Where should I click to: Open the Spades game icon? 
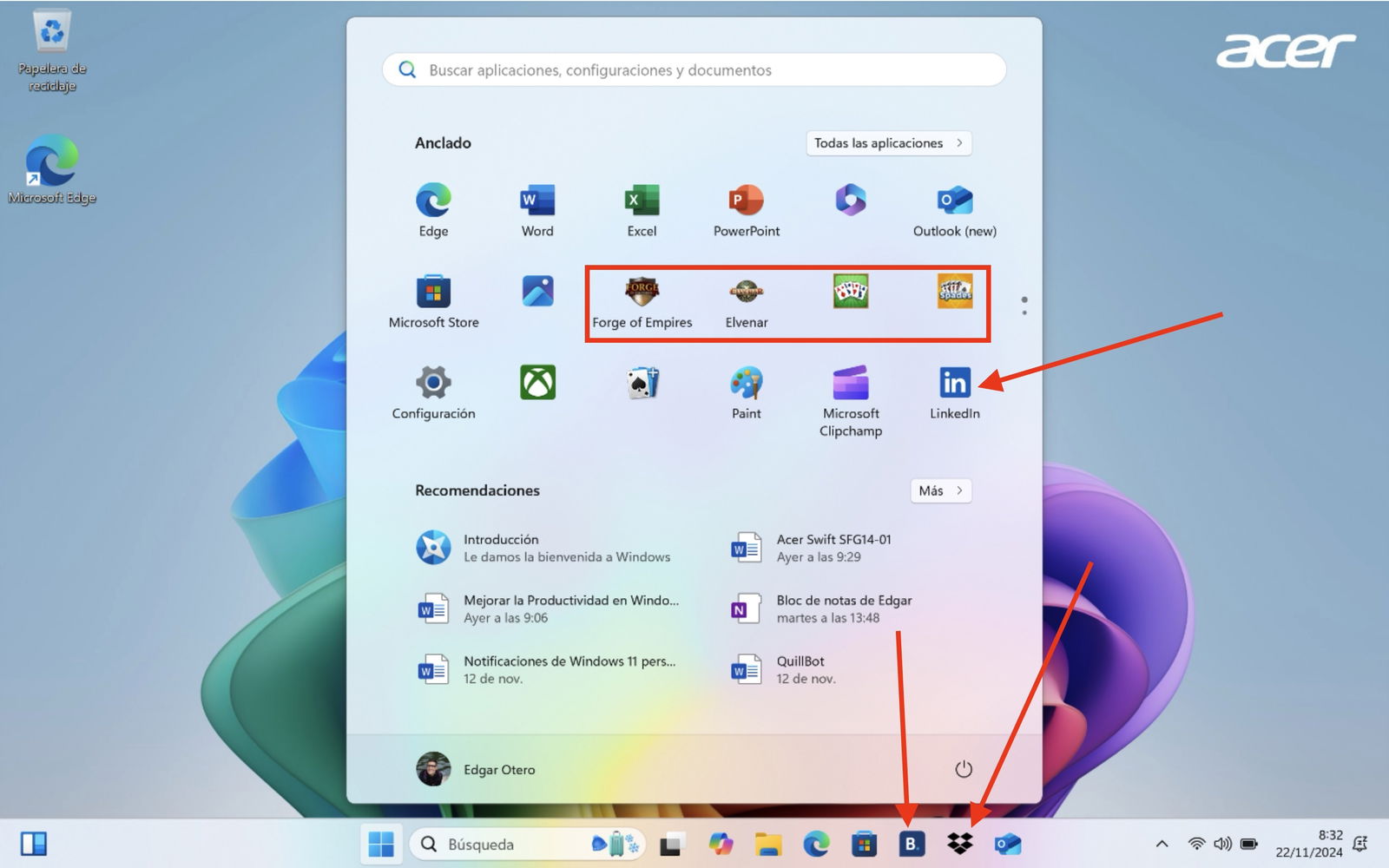point(955,292)
